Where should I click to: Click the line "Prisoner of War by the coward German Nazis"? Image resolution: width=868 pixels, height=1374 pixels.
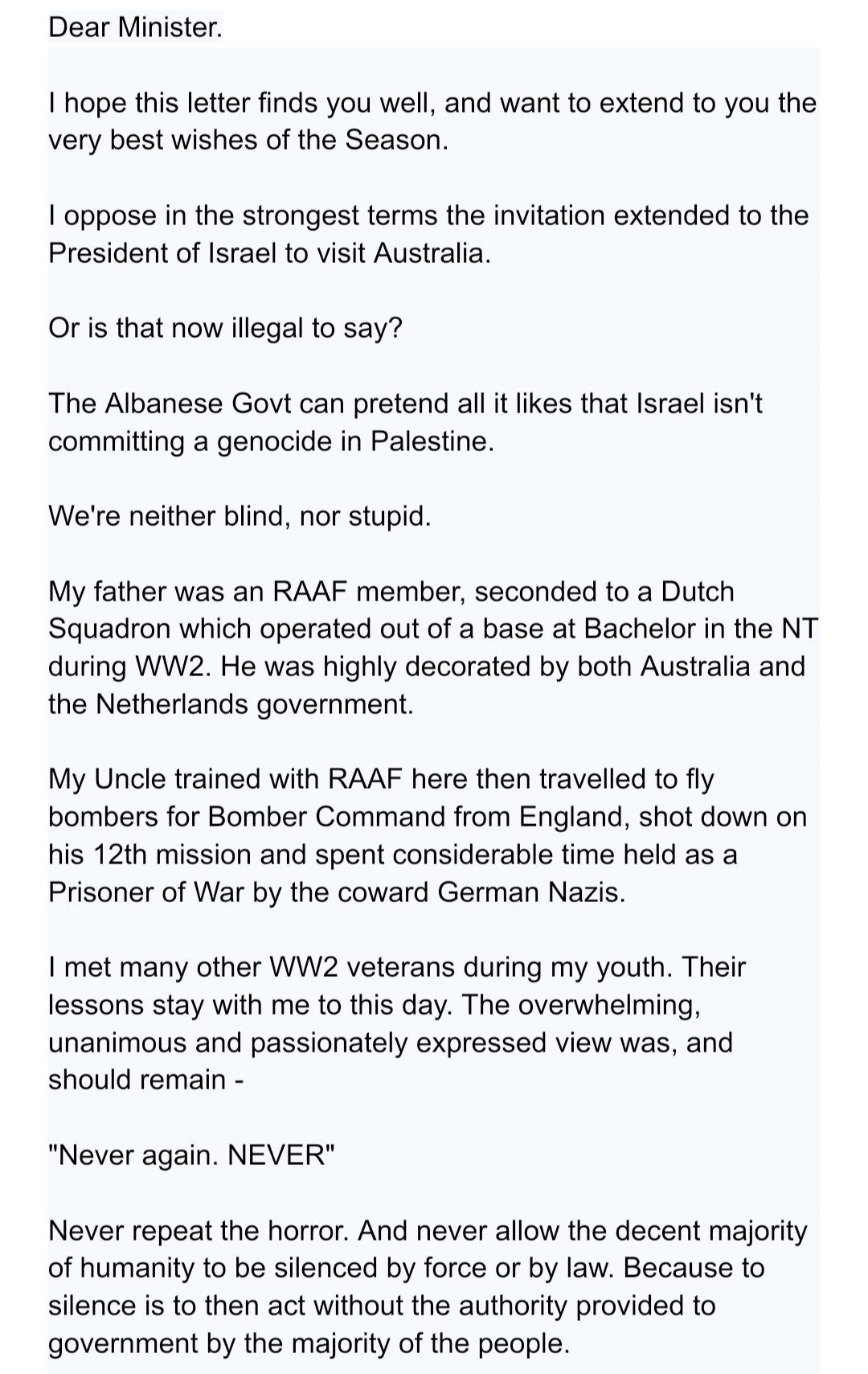pyautogui.click(x=336, y=892)
